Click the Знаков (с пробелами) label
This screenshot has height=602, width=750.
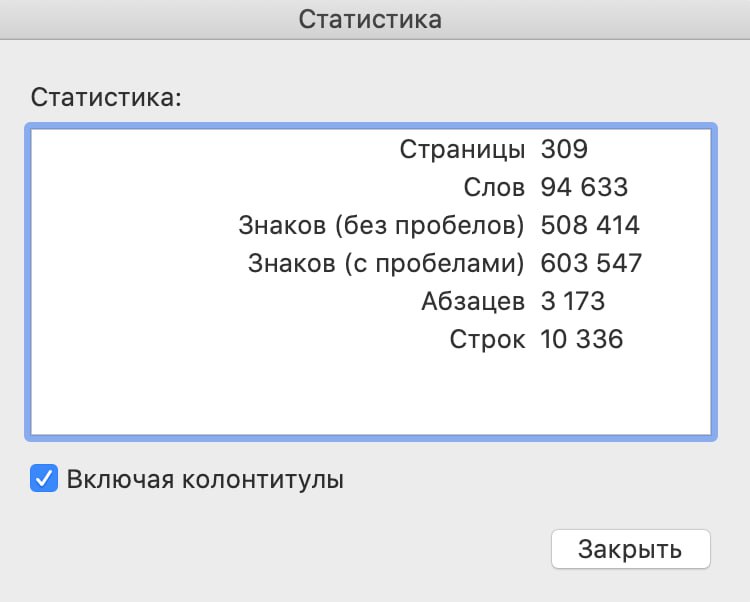point(386,263)
